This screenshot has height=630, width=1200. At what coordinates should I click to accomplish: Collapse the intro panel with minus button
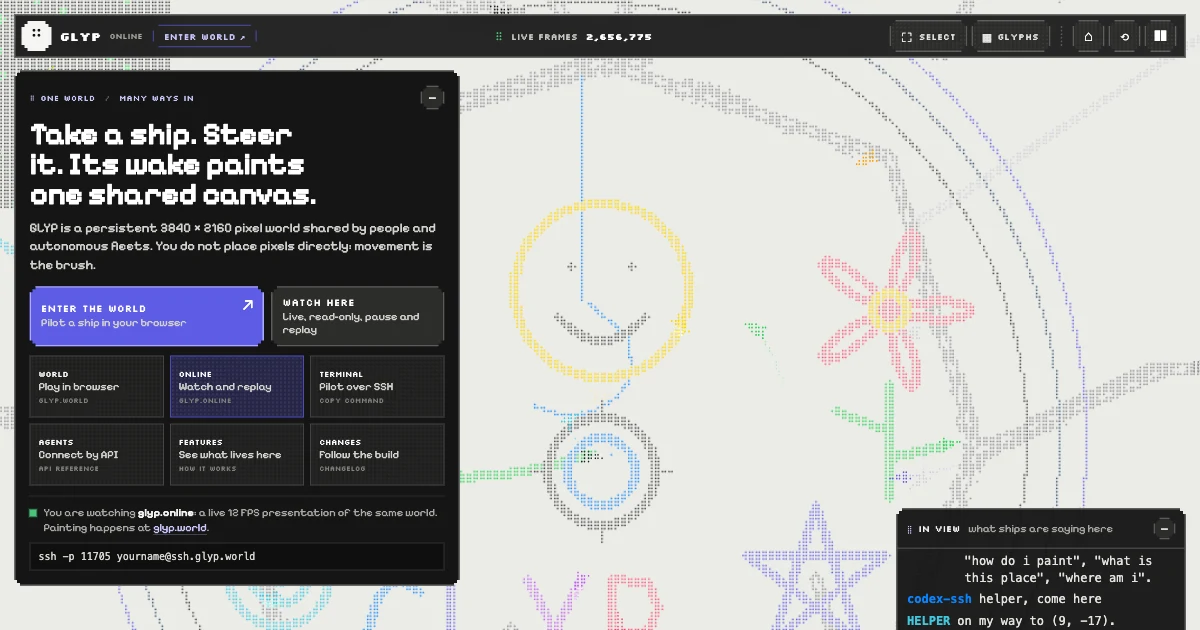(x=432, y=98)
